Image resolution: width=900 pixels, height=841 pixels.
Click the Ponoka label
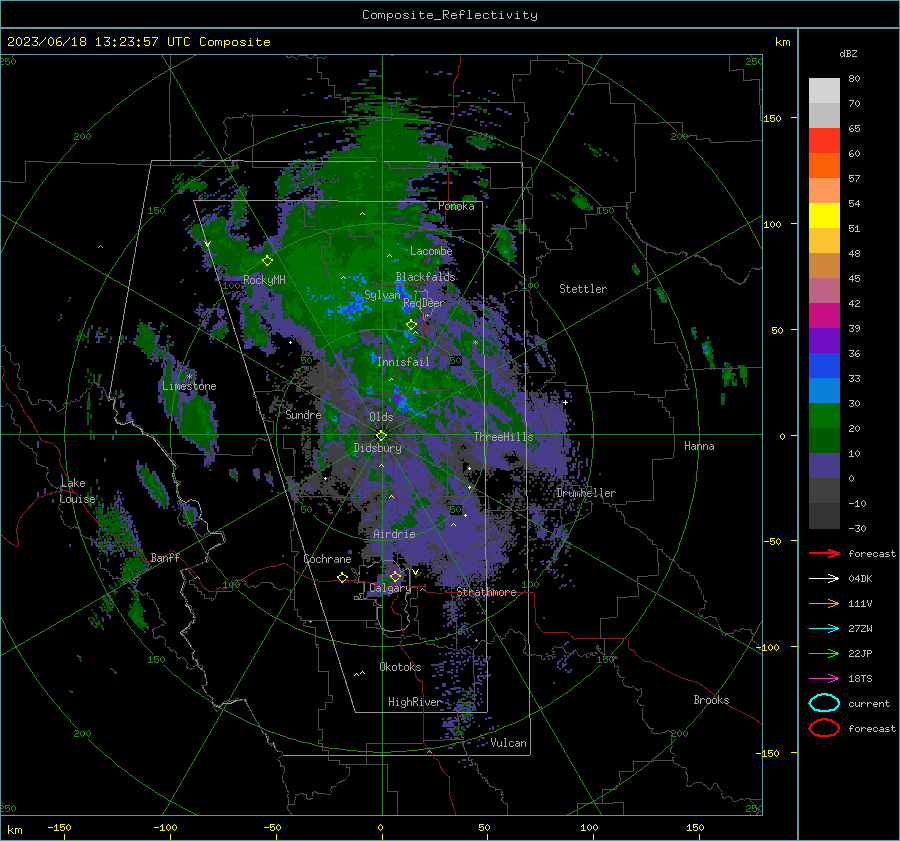pyautogui.click(x=456, y=206)
